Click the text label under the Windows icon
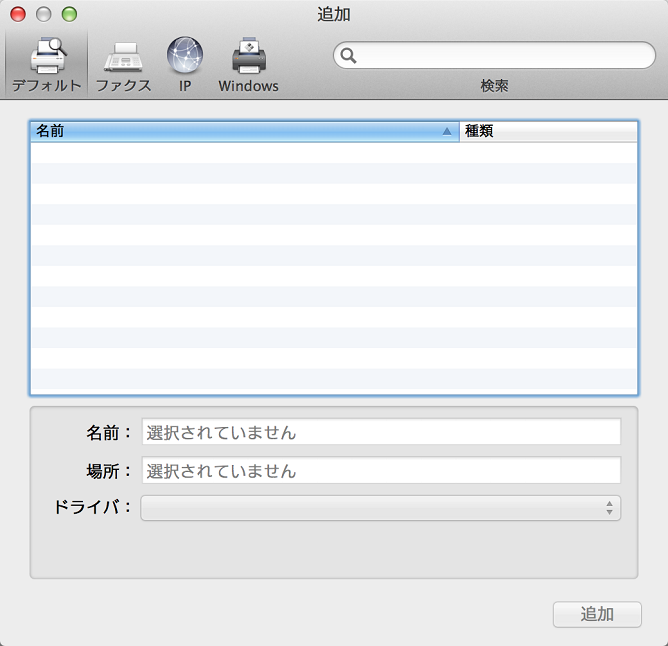This screenshot has width=668, height=646. 248,86
